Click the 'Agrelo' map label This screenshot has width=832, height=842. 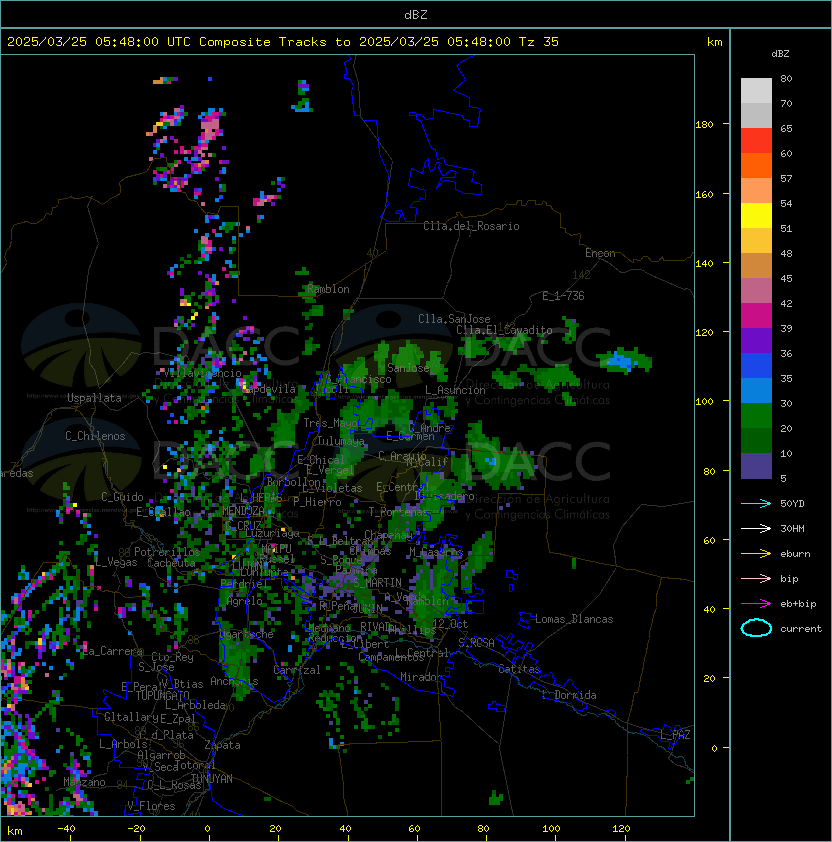coord(244,601)
